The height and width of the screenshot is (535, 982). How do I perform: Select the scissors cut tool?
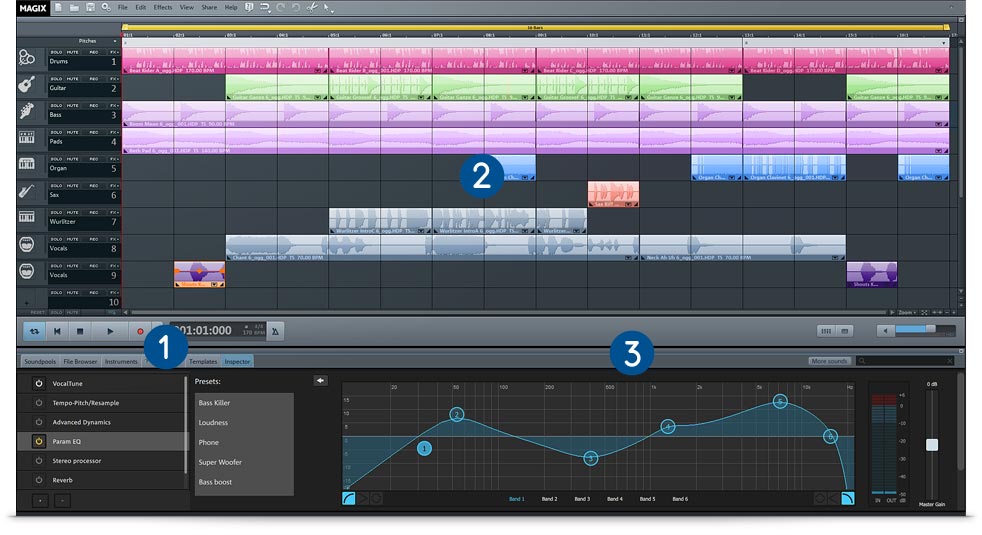(x=311, y=8)
